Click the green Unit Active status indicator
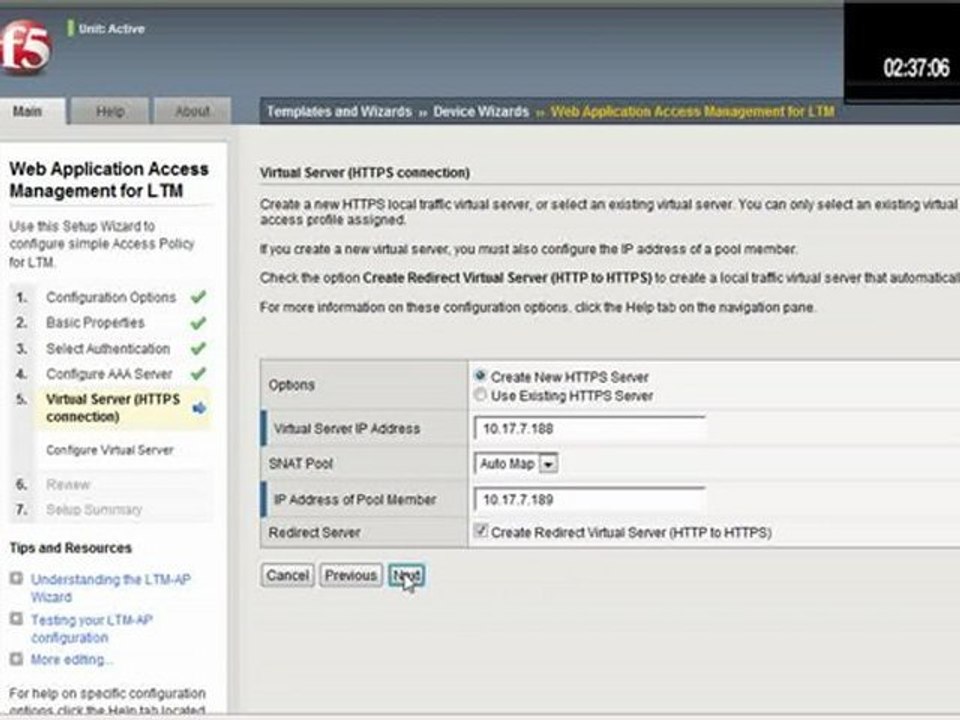This screenshot has height=720, width=960. (70, 28)
